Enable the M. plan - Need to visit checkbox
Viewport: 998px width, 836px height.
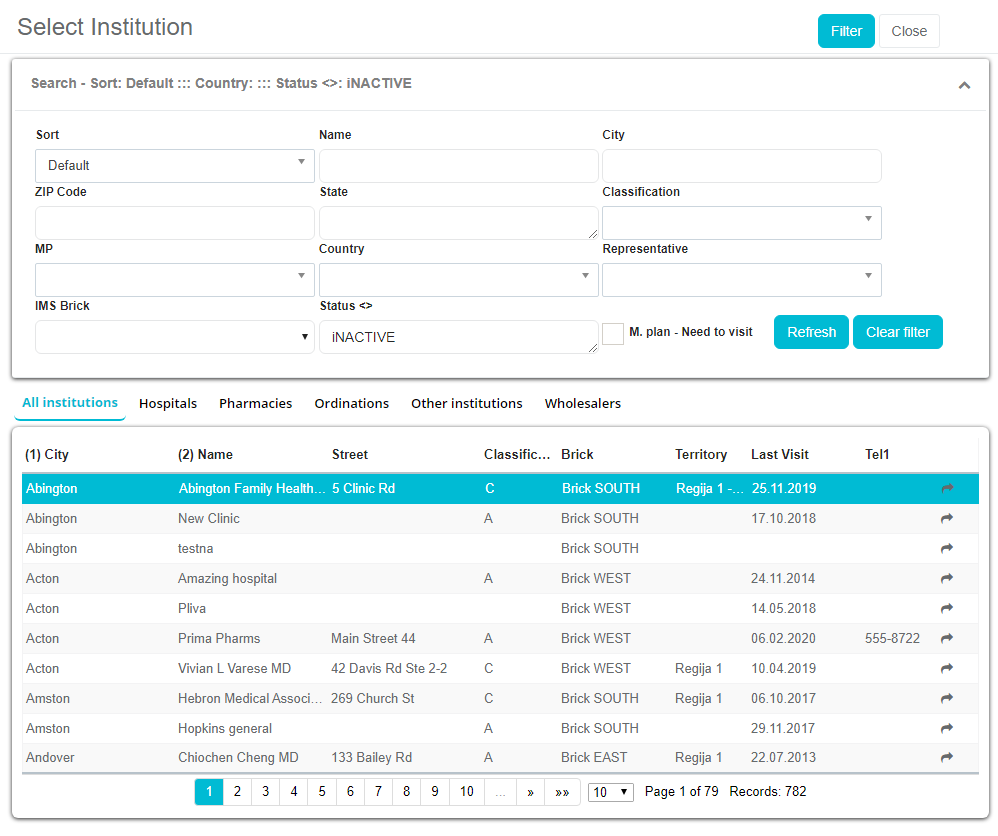(613, 333)
